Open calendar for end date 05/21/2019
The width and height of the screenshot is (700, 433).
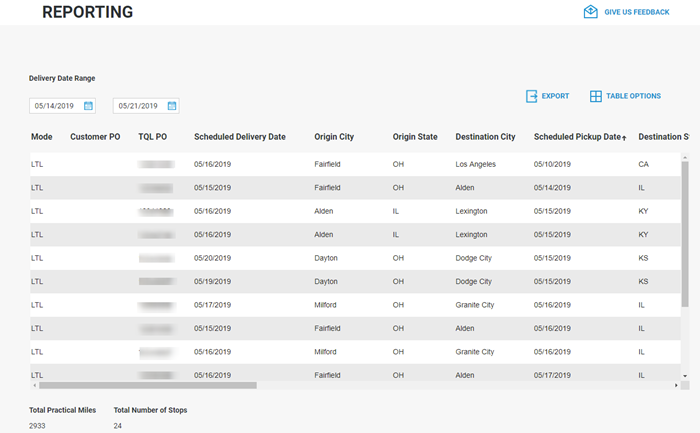click(x=172, y=106)
